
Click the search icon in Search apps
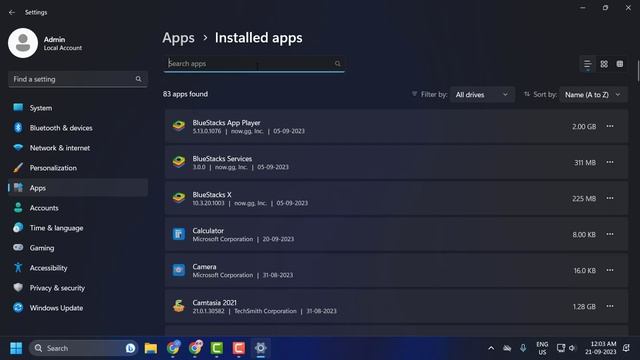(337, 64)
